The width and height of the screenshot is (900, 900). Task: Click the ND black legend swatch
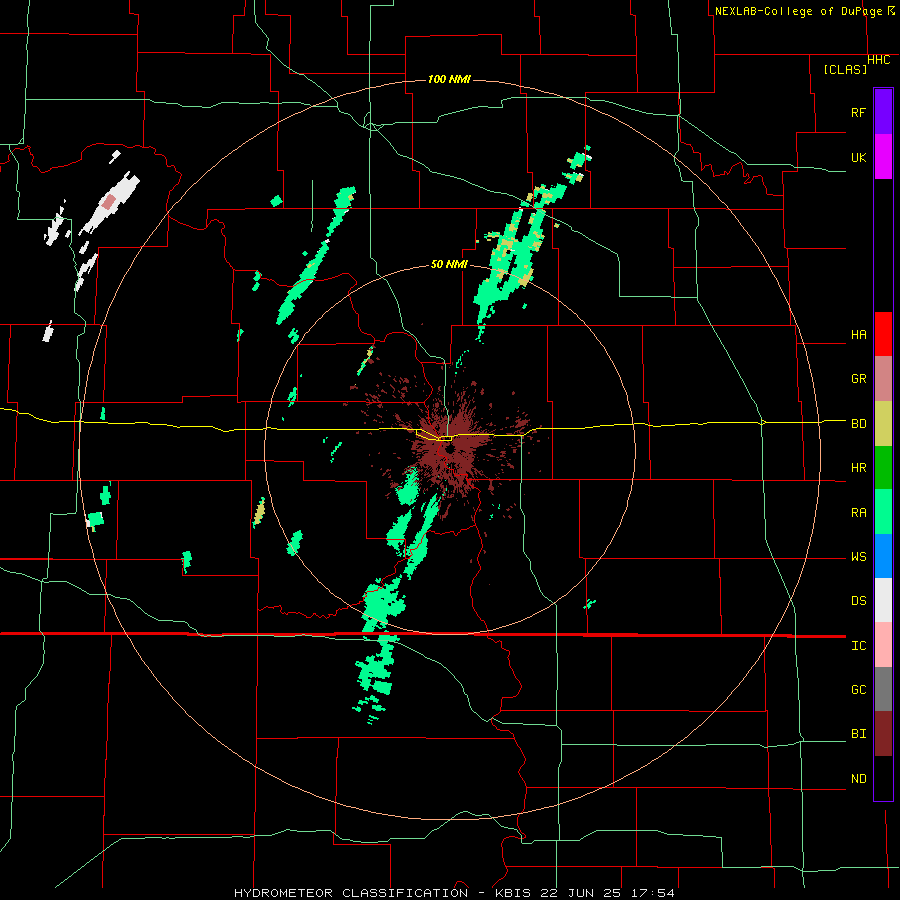click(883, 778)
